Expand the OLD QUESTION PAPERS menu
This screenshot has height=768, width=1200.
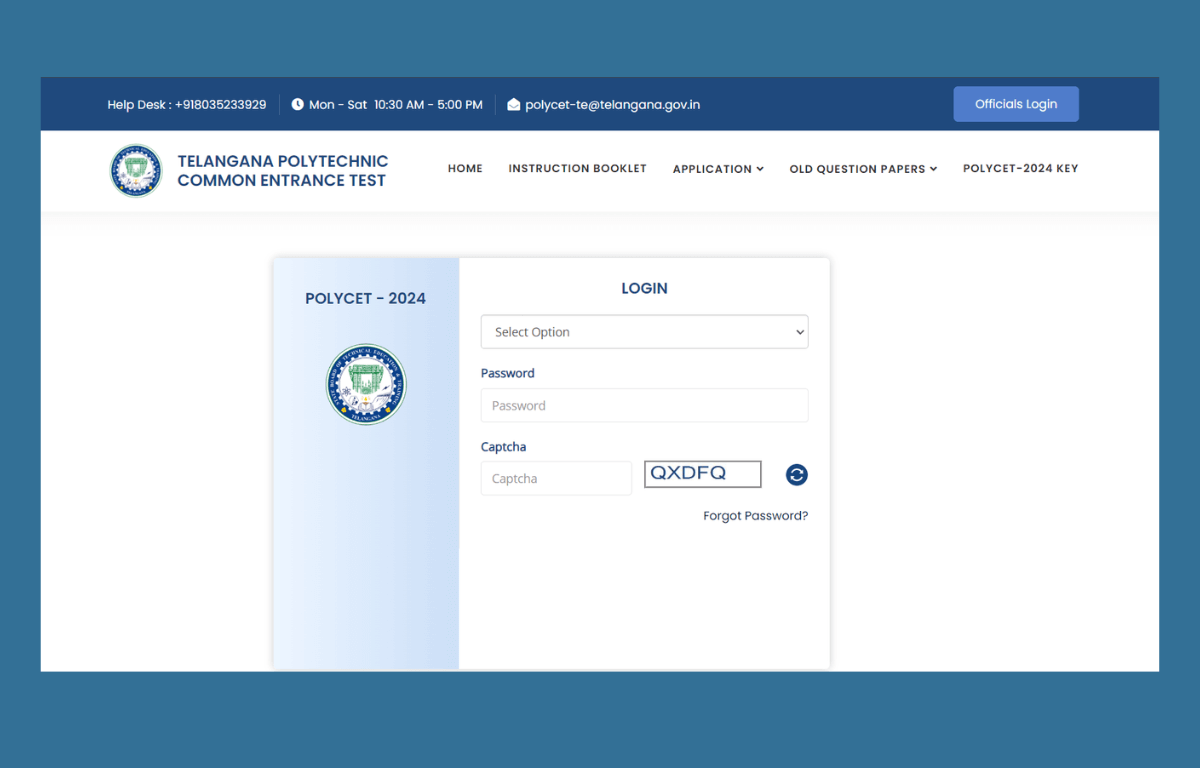pyautogui.click(x=863, y=169)
